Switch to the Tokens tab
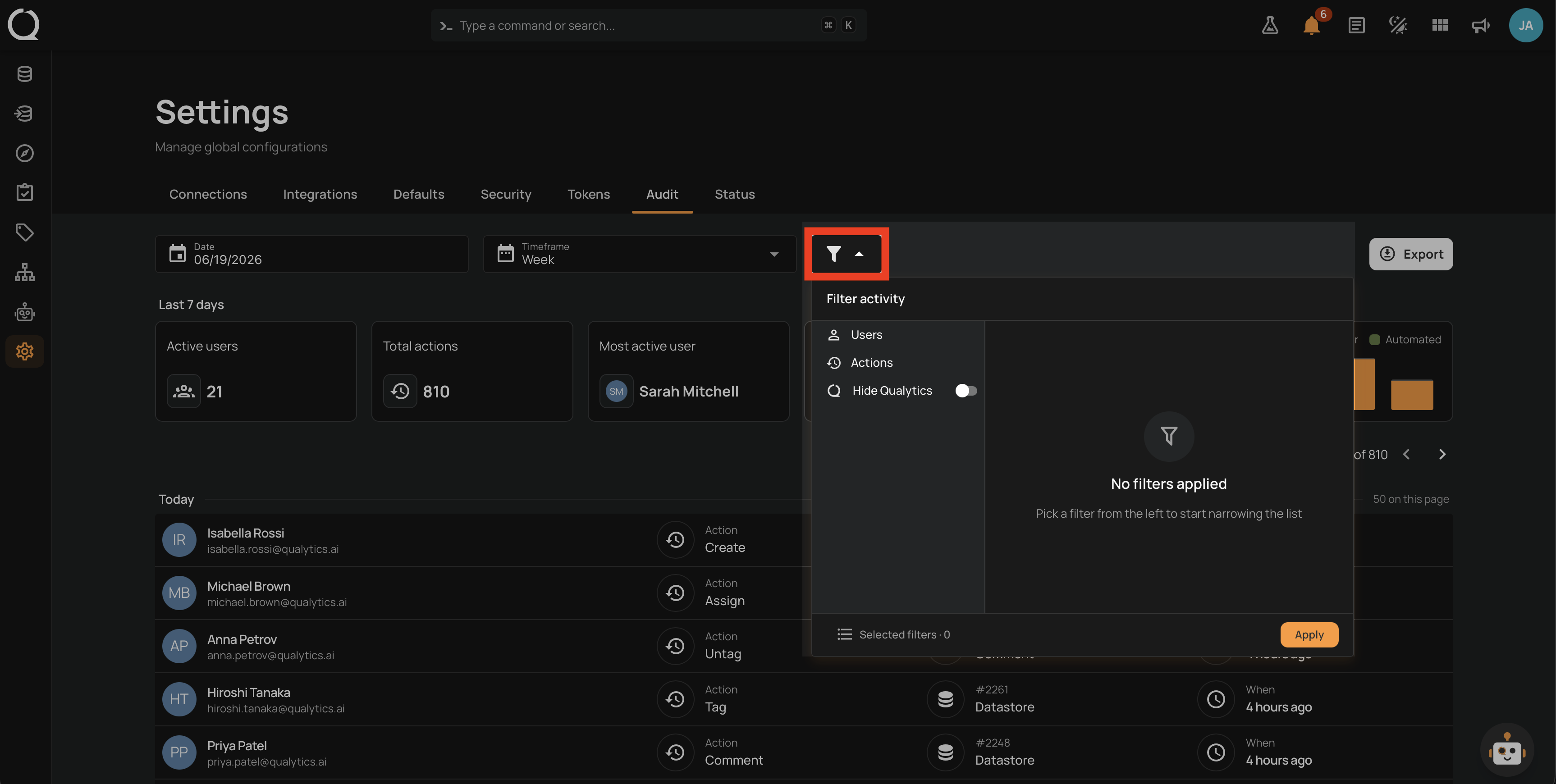This screenshot has height=784, width=1556. click(588, 195)
